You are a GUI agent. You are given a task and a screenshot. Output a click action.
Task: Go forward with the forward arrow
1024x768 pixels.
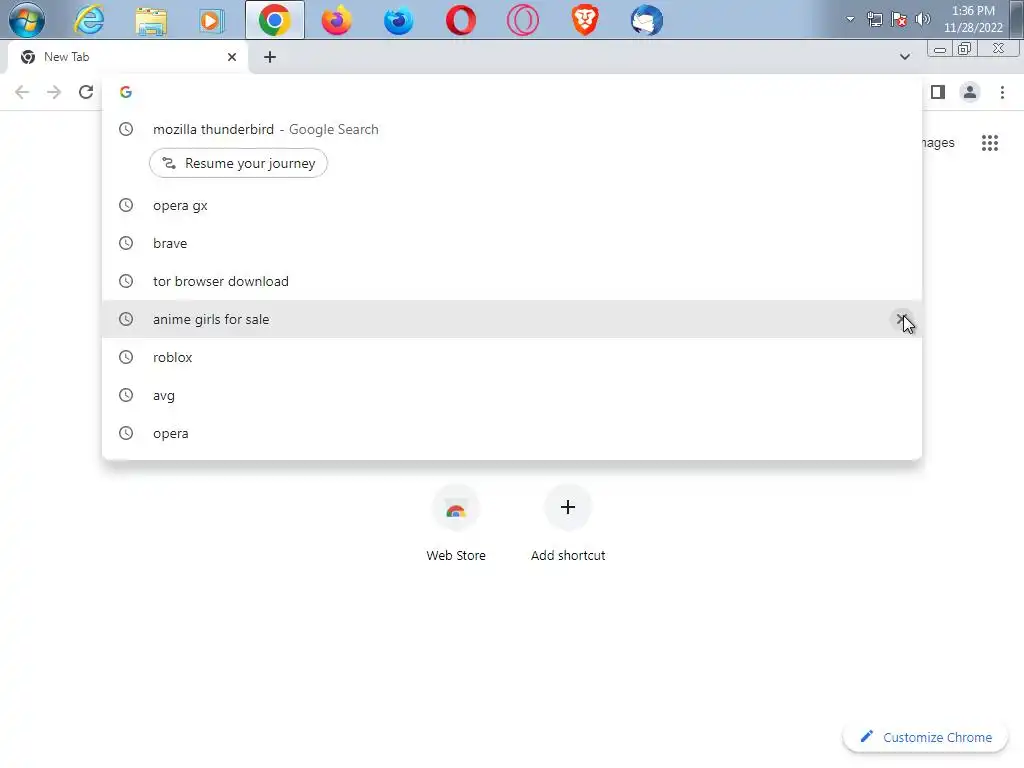pos(54,92)
